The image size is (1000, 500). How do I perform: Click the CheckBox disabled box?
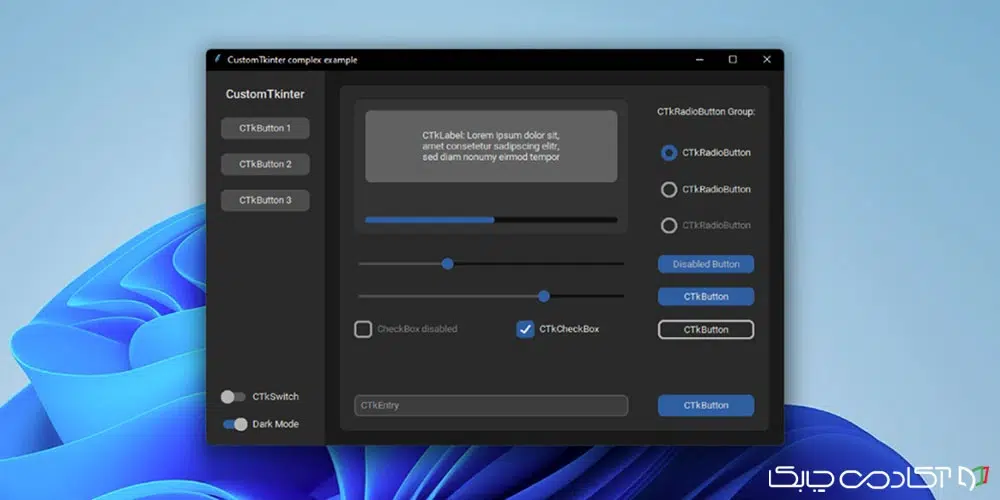click(x=363, y=329)
